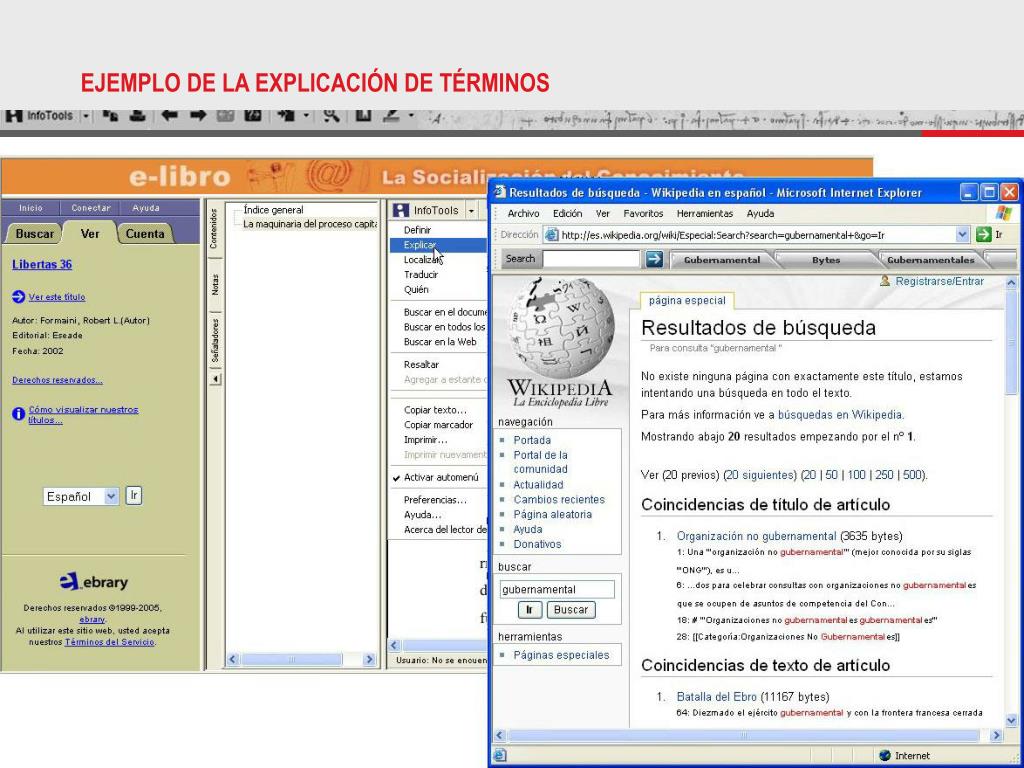
Task: Toggle the Activar automenú checked item
Action: [440, 477]
